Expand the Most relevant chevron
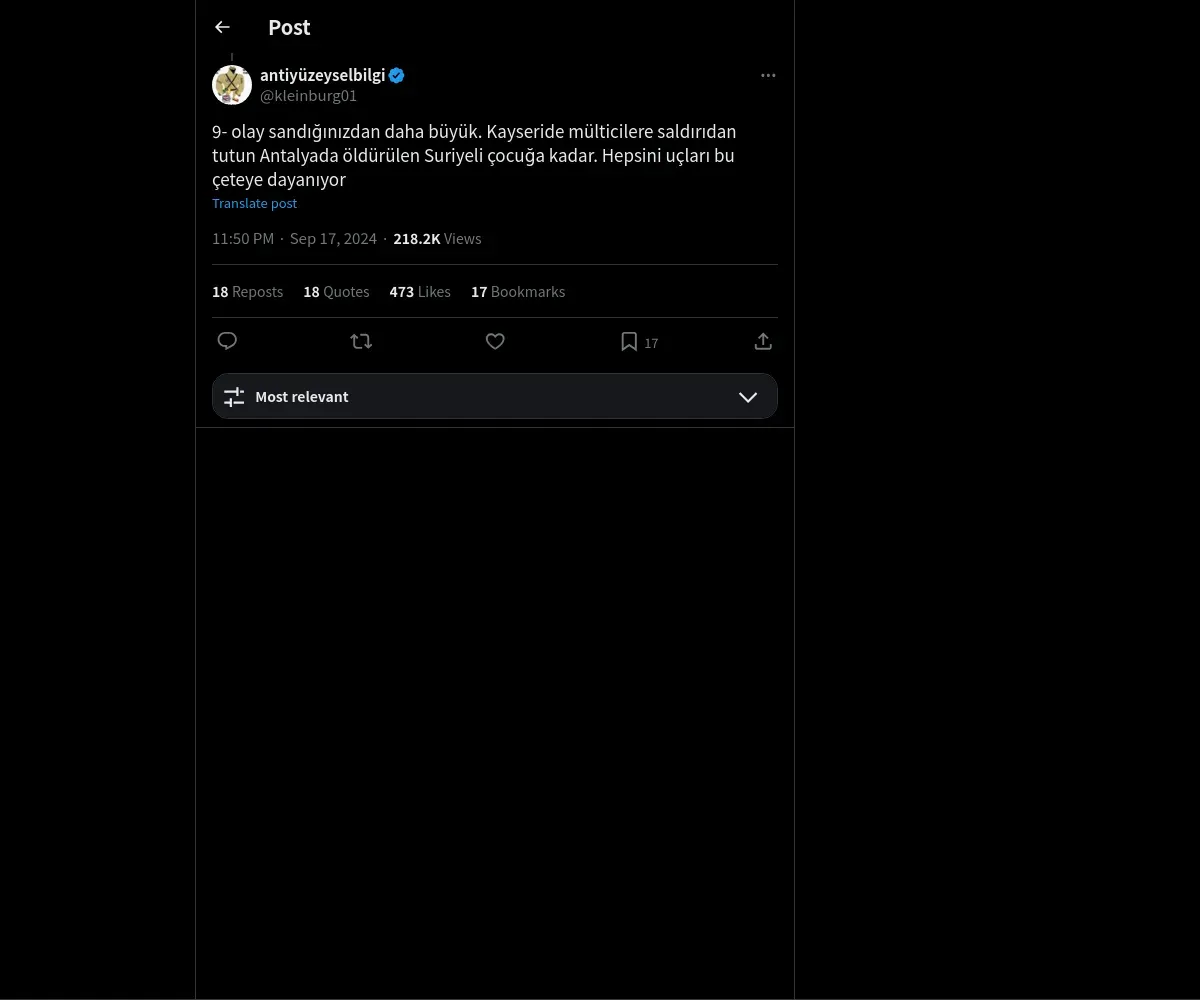The image size is (1200, 1000). tap(747, 397)
